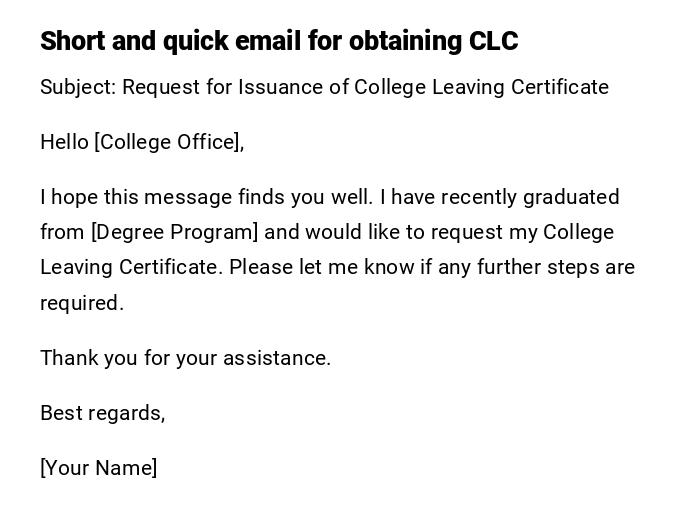Click the word "CLC" in the heading
This screenshot has height=530, width=700.
pos(493,41)
